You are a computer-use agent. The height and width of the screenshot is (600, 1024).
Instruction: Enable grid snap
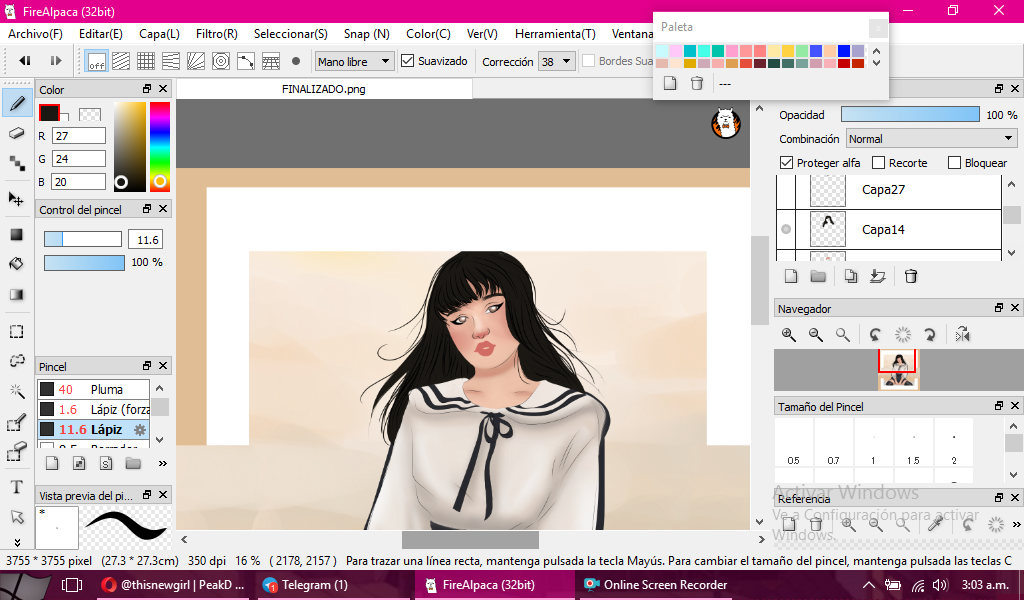(146, 61)
